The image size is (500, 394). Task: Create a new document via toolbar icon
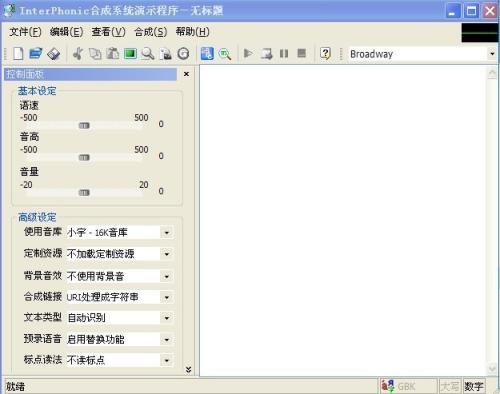(x=18, y=53)
